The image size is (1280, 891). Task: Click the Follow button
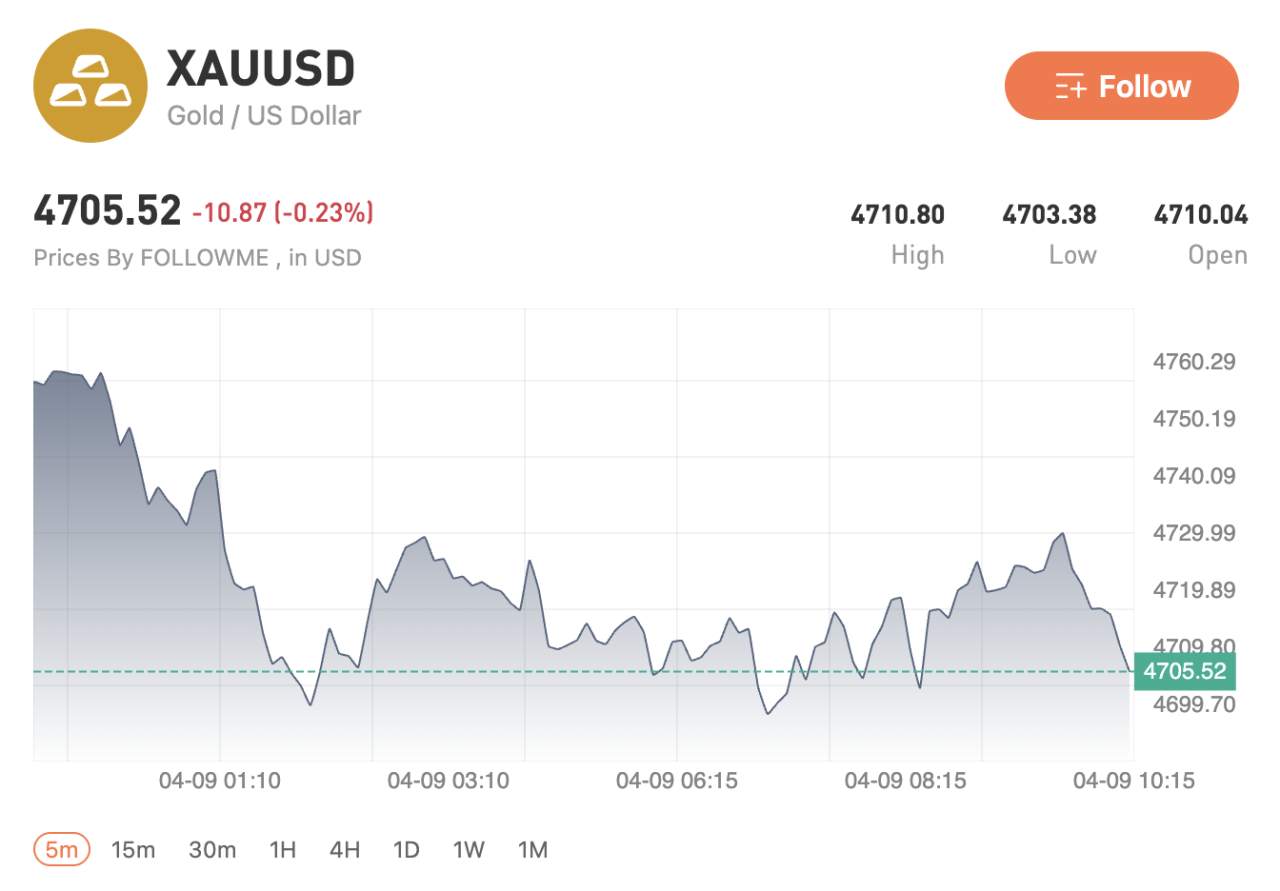click(1121, 86)
